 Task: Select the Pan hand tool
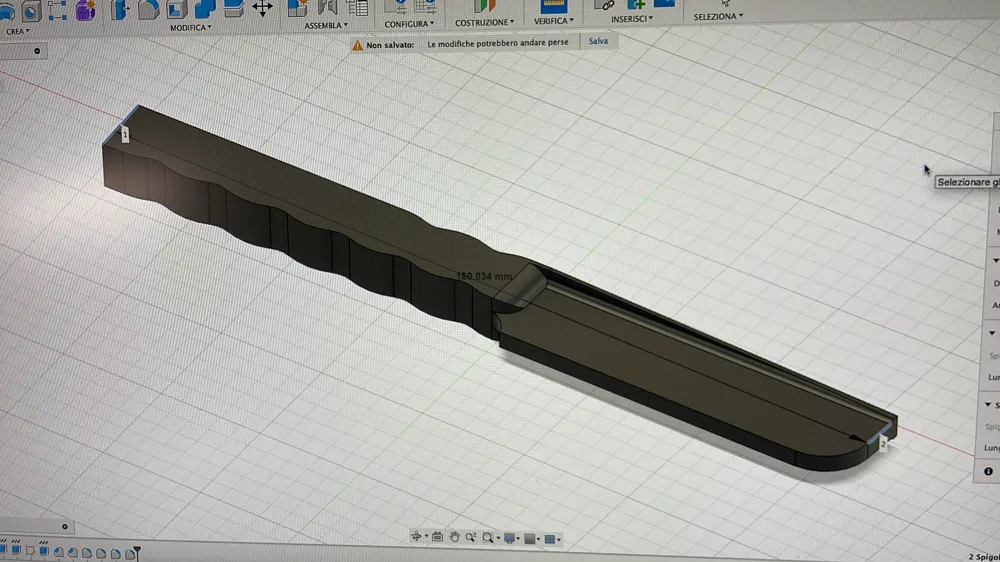click(454, 537)
